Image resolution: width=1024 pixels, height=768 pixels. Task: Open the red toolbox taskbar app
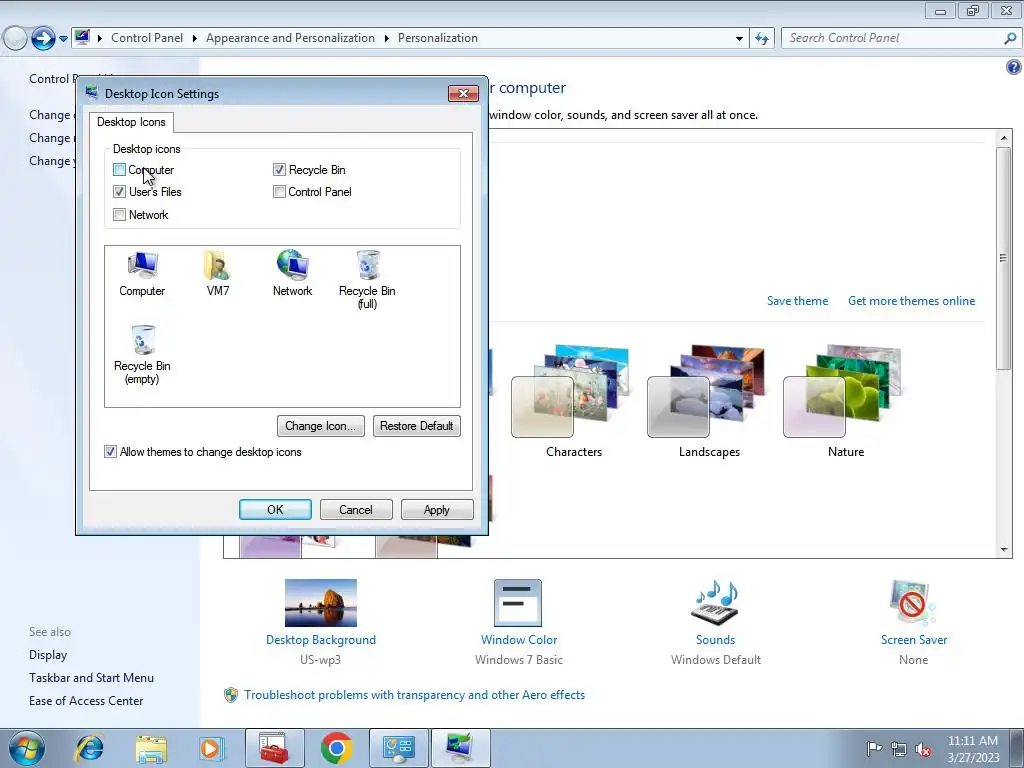click(x=274, y=748)
